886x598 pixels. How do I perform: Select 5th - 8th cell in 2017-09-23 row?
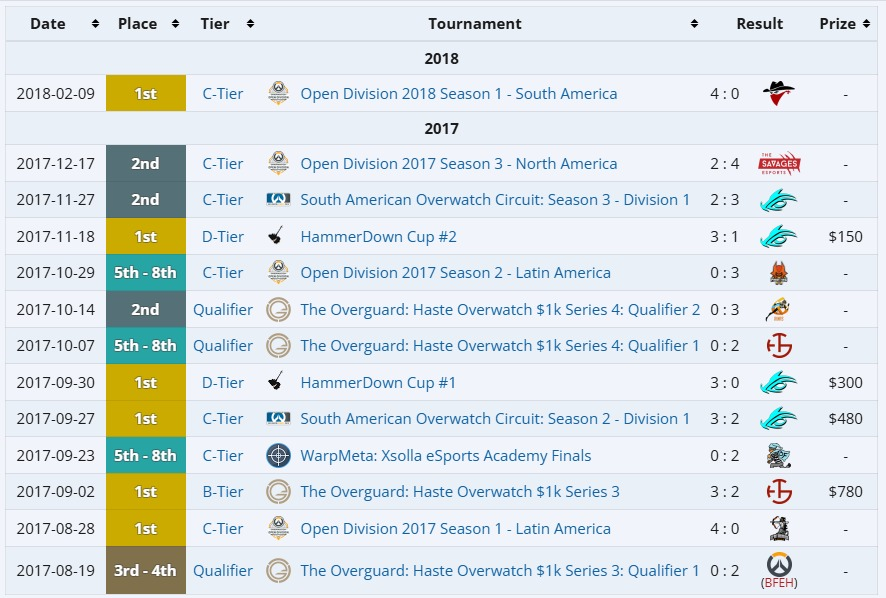point(146,456)
